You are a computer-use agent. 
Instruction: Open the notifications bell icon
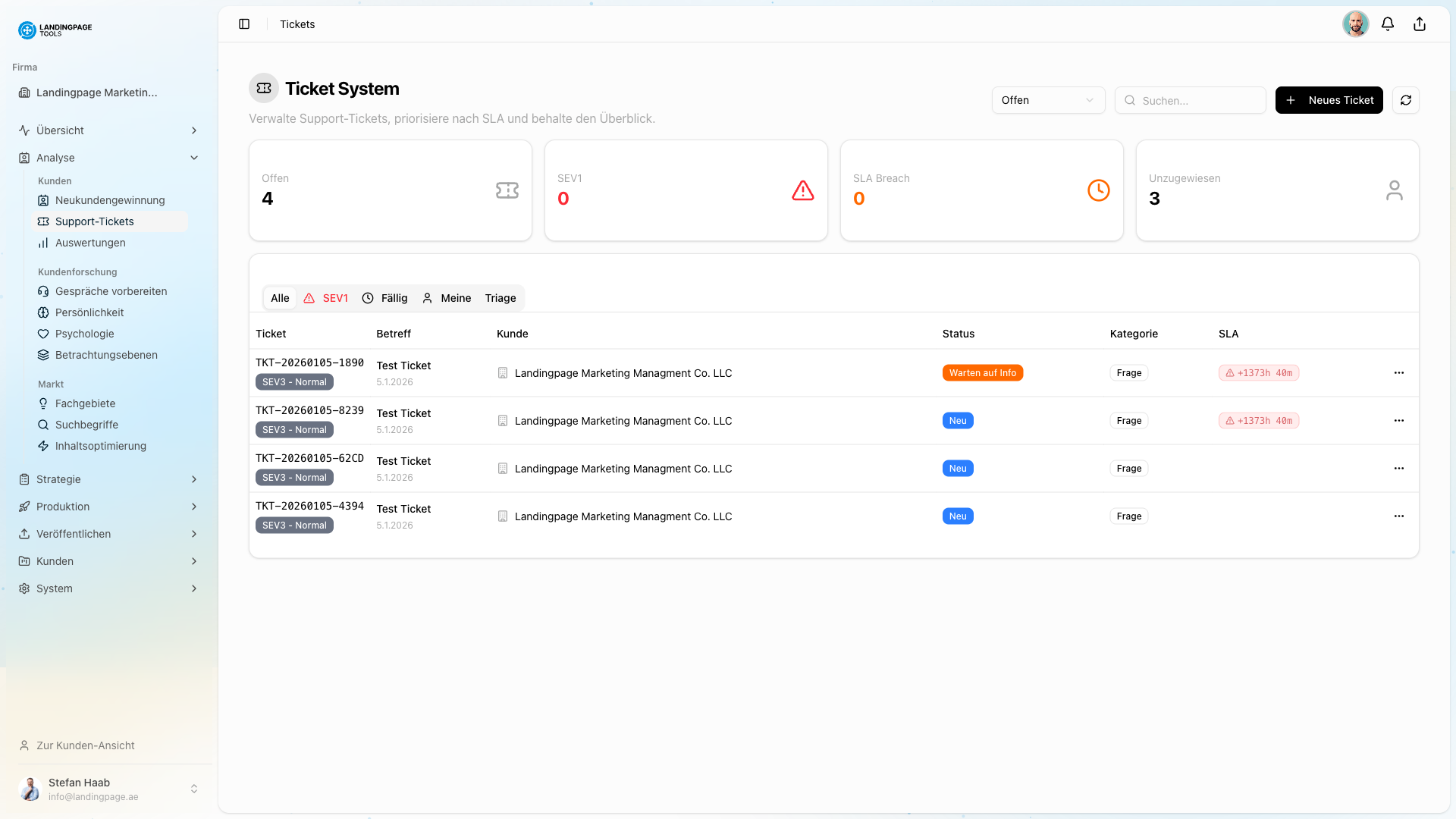coord(1388,24)
